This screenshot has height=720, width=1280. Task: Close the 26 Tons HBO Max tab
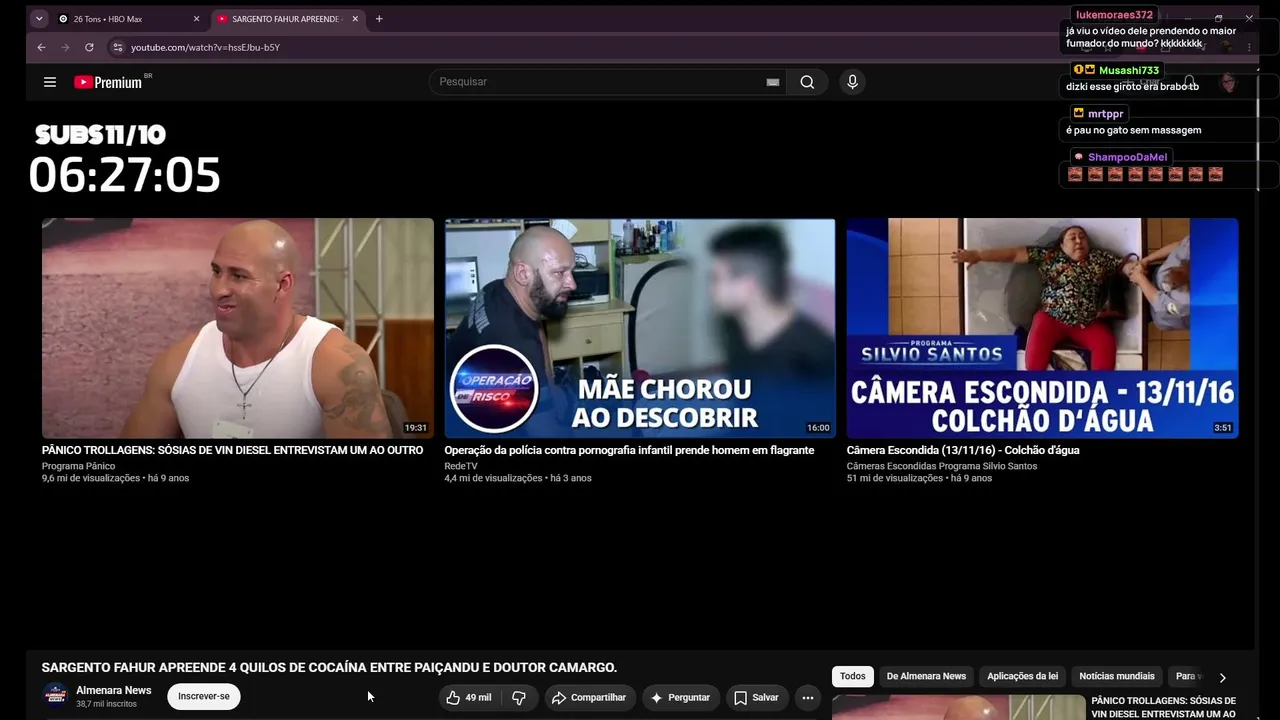pos(196,19)
